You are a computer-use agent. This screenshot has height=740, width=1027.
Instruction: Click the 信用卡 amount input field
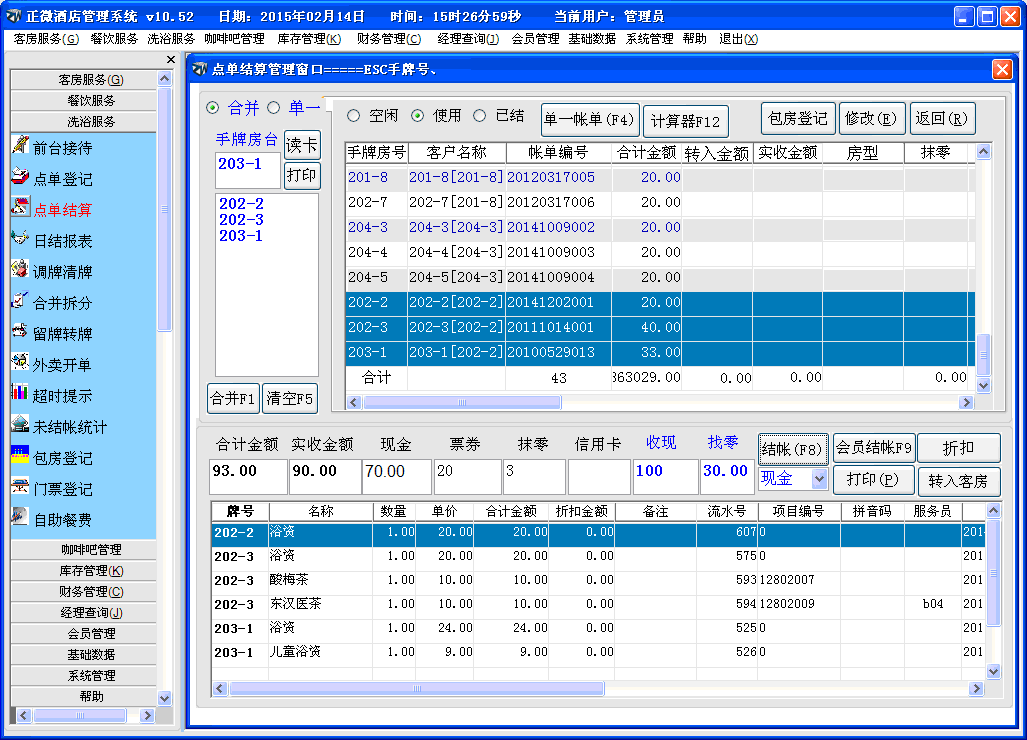pos(597,476)
